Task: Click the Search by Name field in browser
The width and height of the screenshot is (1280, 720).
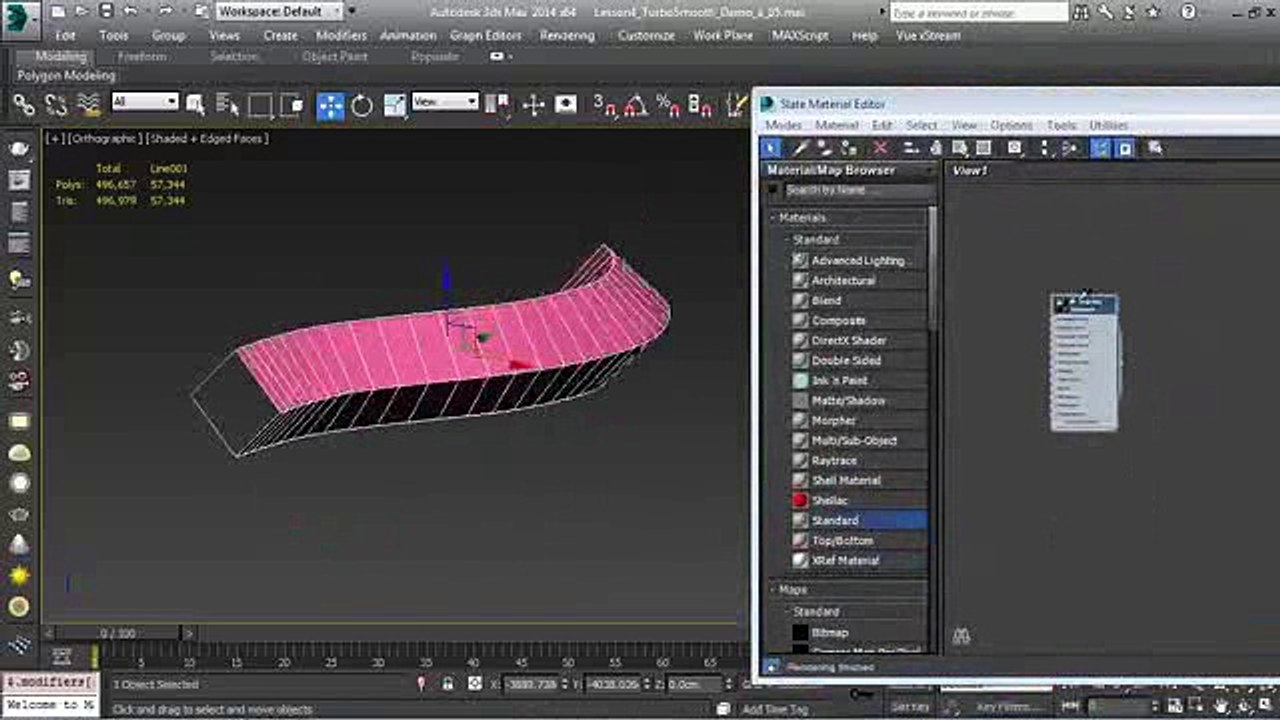Action: tap(859, 190)
